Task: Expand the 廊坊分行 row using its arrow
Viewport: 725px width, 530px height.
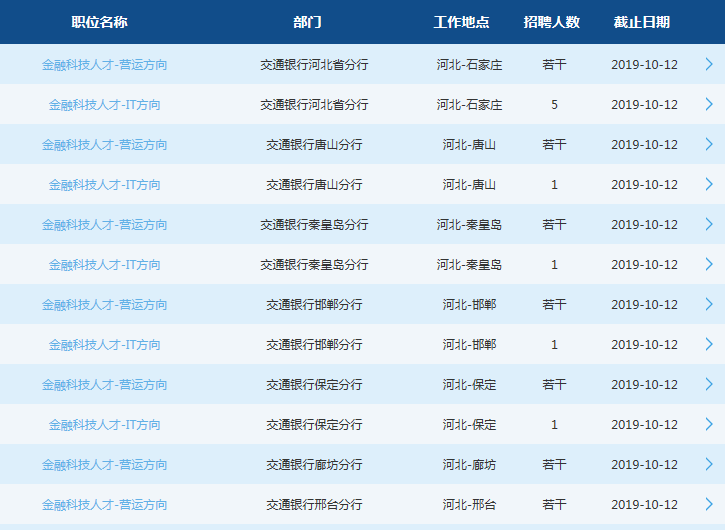Action: point(709,464)
